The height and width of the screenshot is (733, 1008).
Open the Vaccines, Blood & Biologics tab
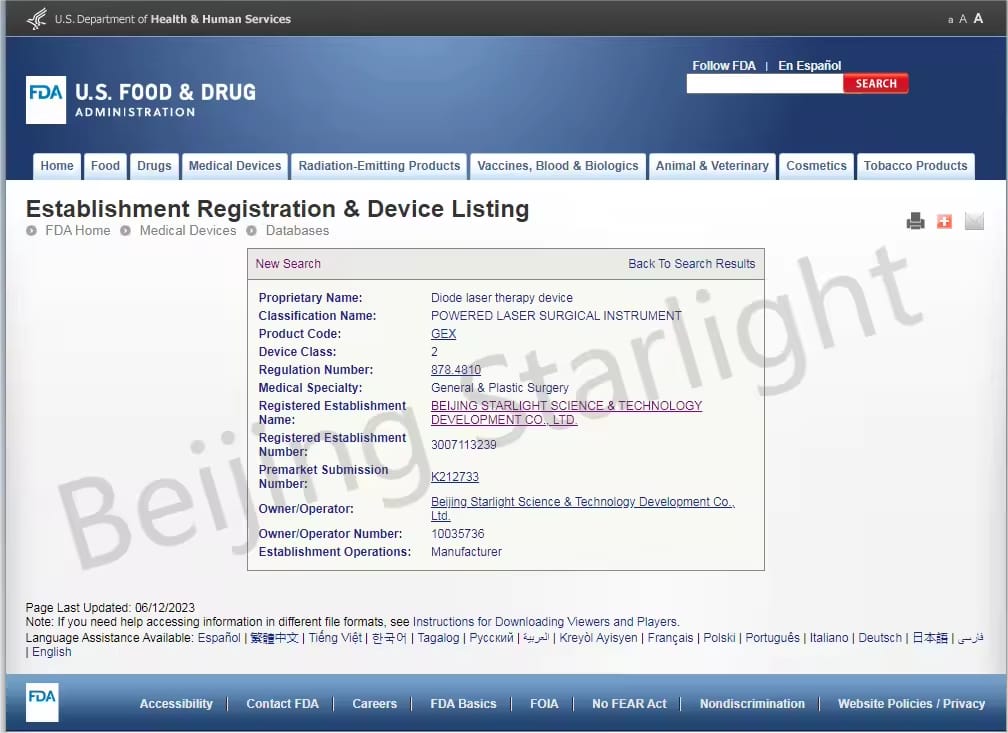(557, 166)
